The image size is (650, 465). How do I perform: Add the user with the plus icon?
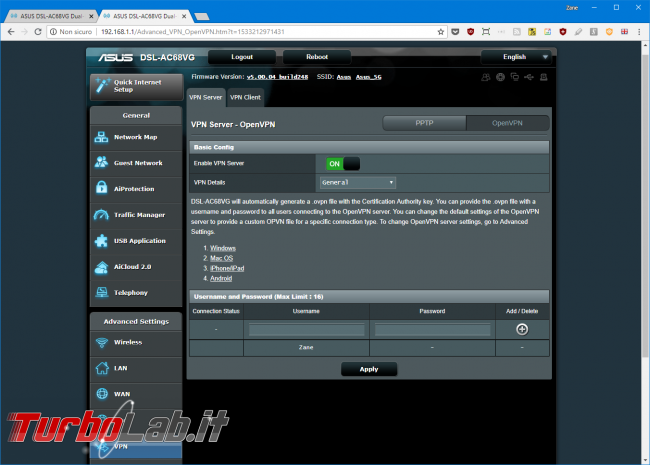[x=522, y=329]
